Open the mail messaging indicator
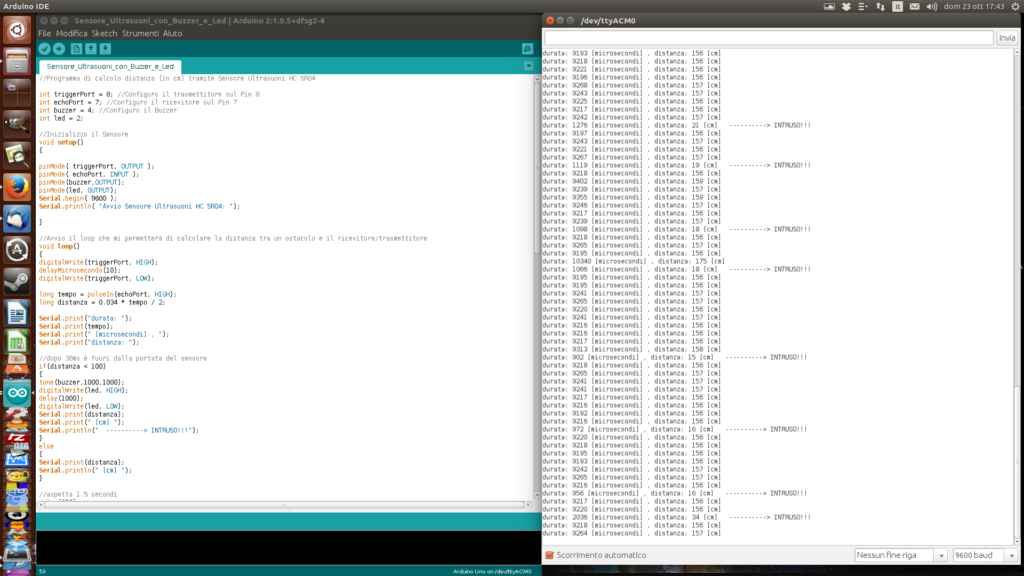This screenshot has width=1024, height=576. 914,7
